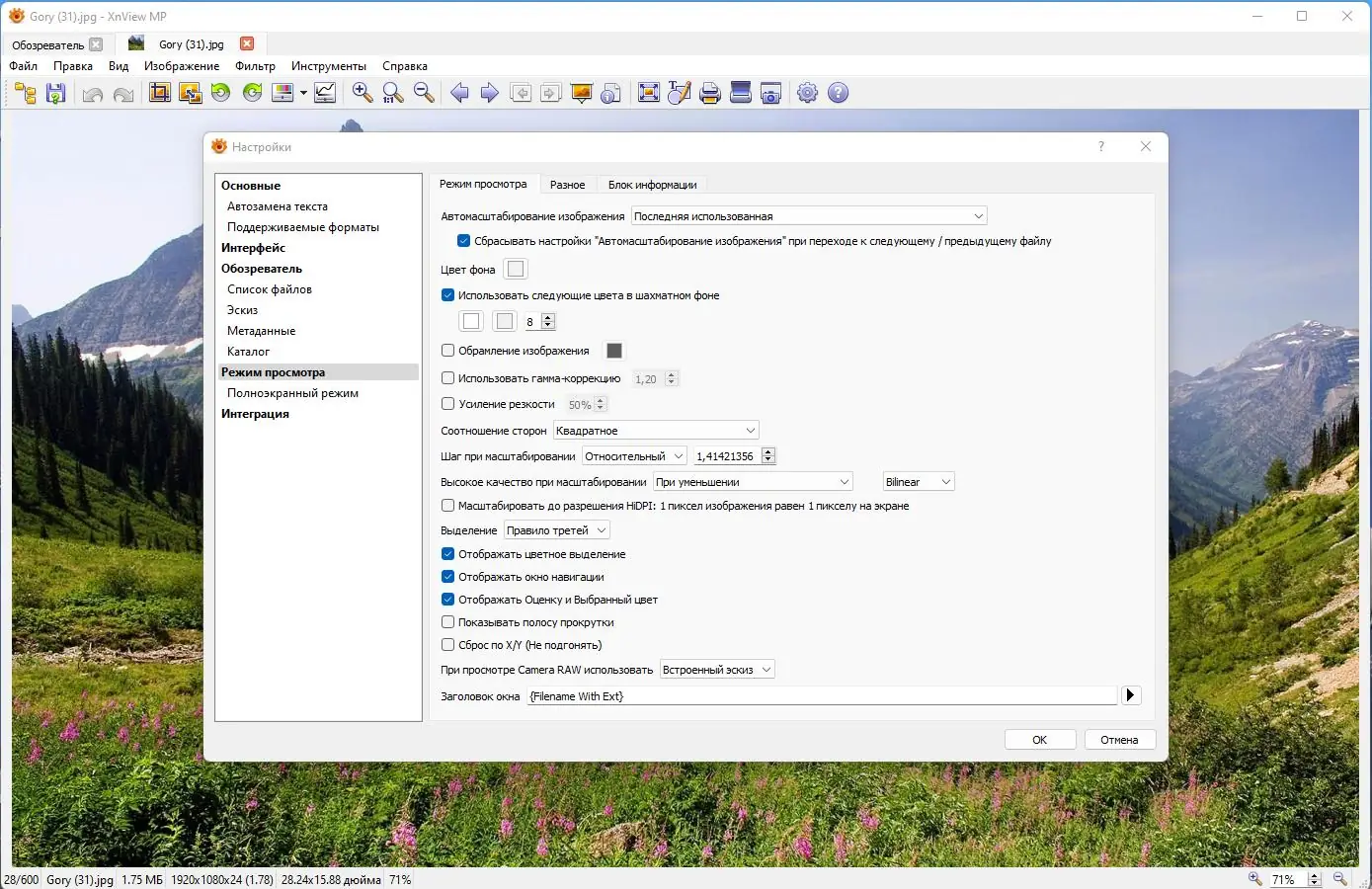This screenshot has height=889, width=1372.
Task: Enable the scale to HiDPI resolution checkbox
Action: tap(447, 506)
